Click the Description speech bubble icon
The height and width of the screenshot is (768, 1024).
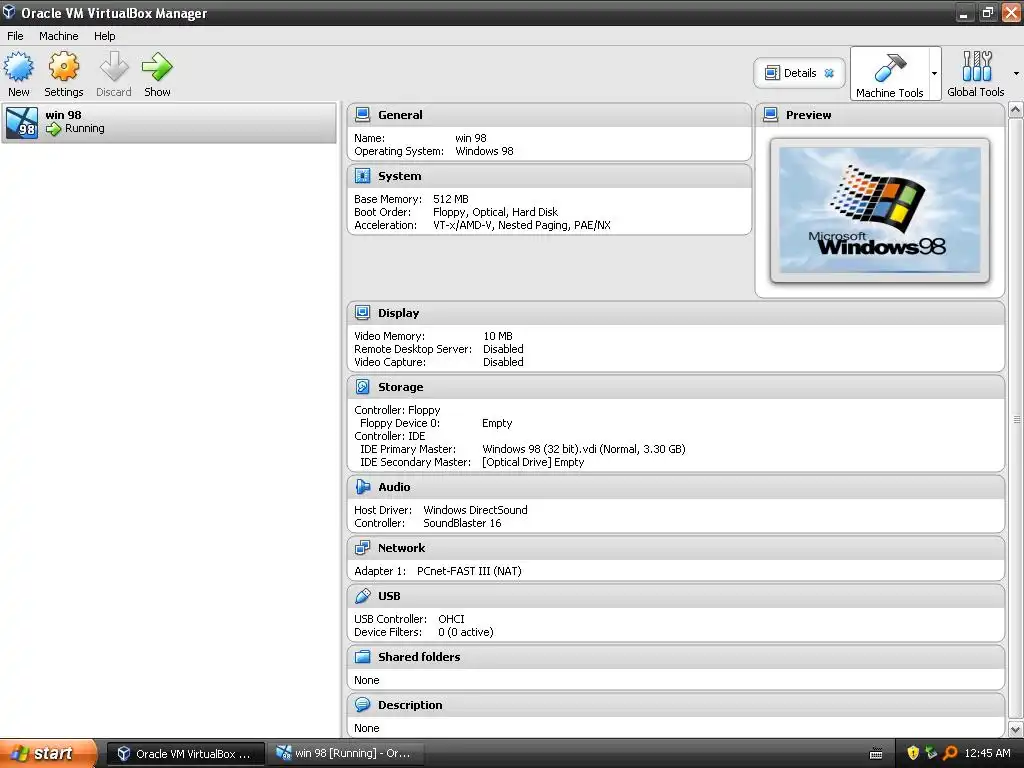click(362, 705)
